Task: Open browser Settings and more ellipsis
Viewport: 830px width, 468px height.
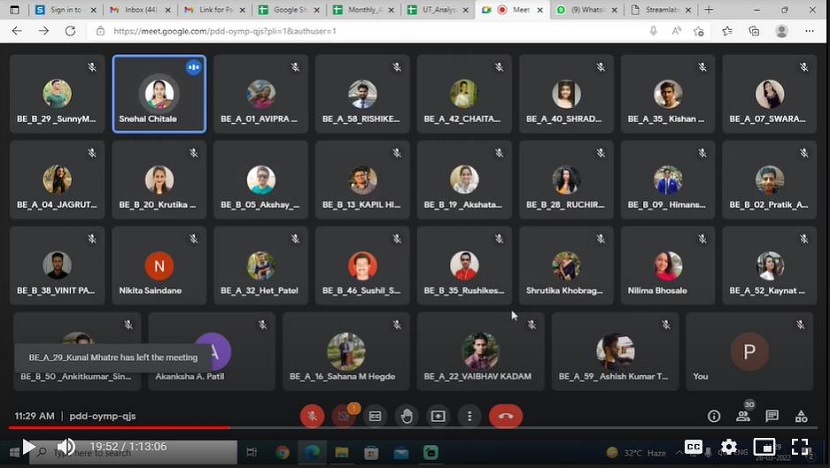Action: pyautogui.click(x=809, y=31)
